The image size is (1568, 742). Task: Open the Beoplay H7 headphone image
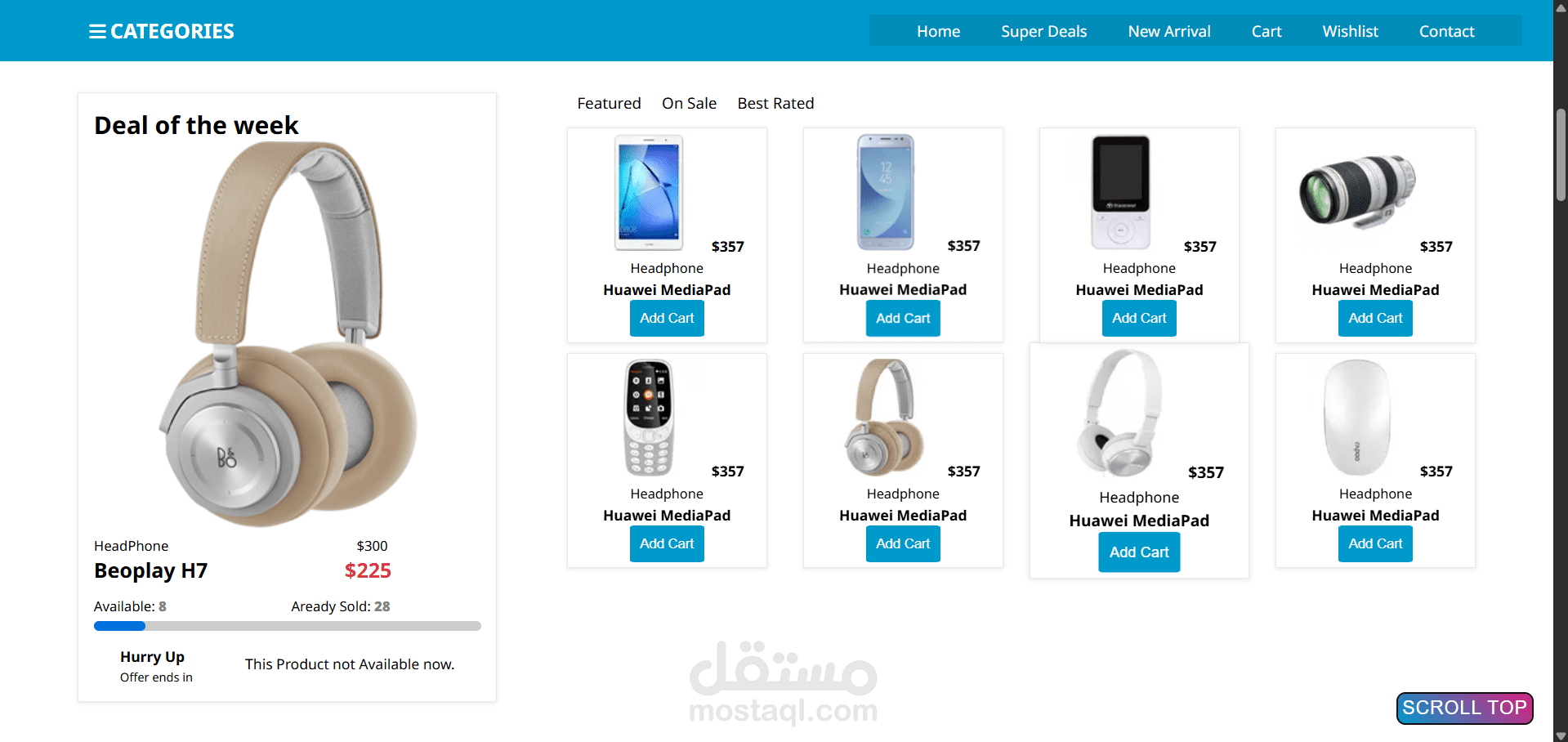point(288,334)
